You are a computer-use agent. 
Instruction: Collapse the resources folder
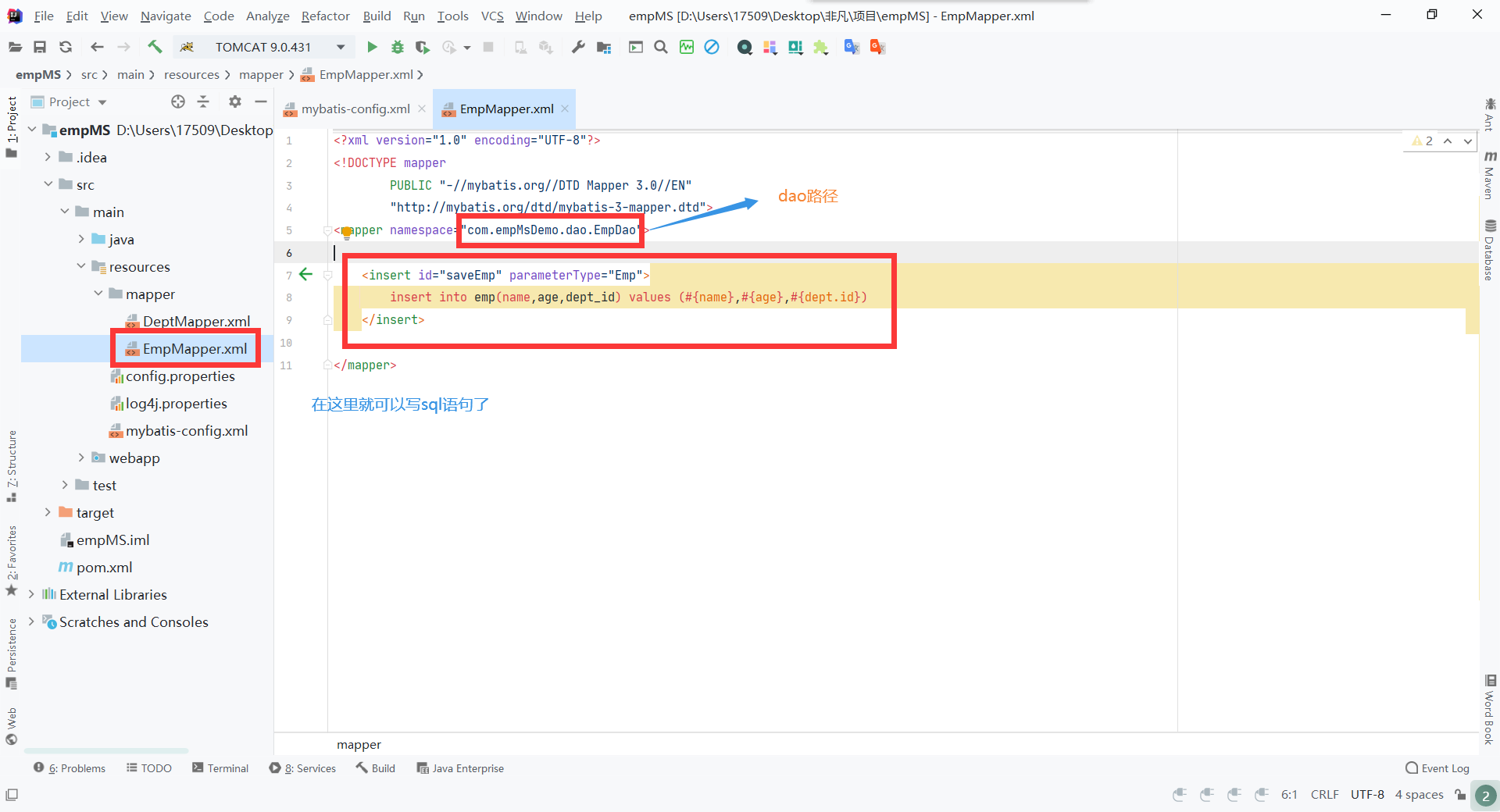tap(81, 266)
